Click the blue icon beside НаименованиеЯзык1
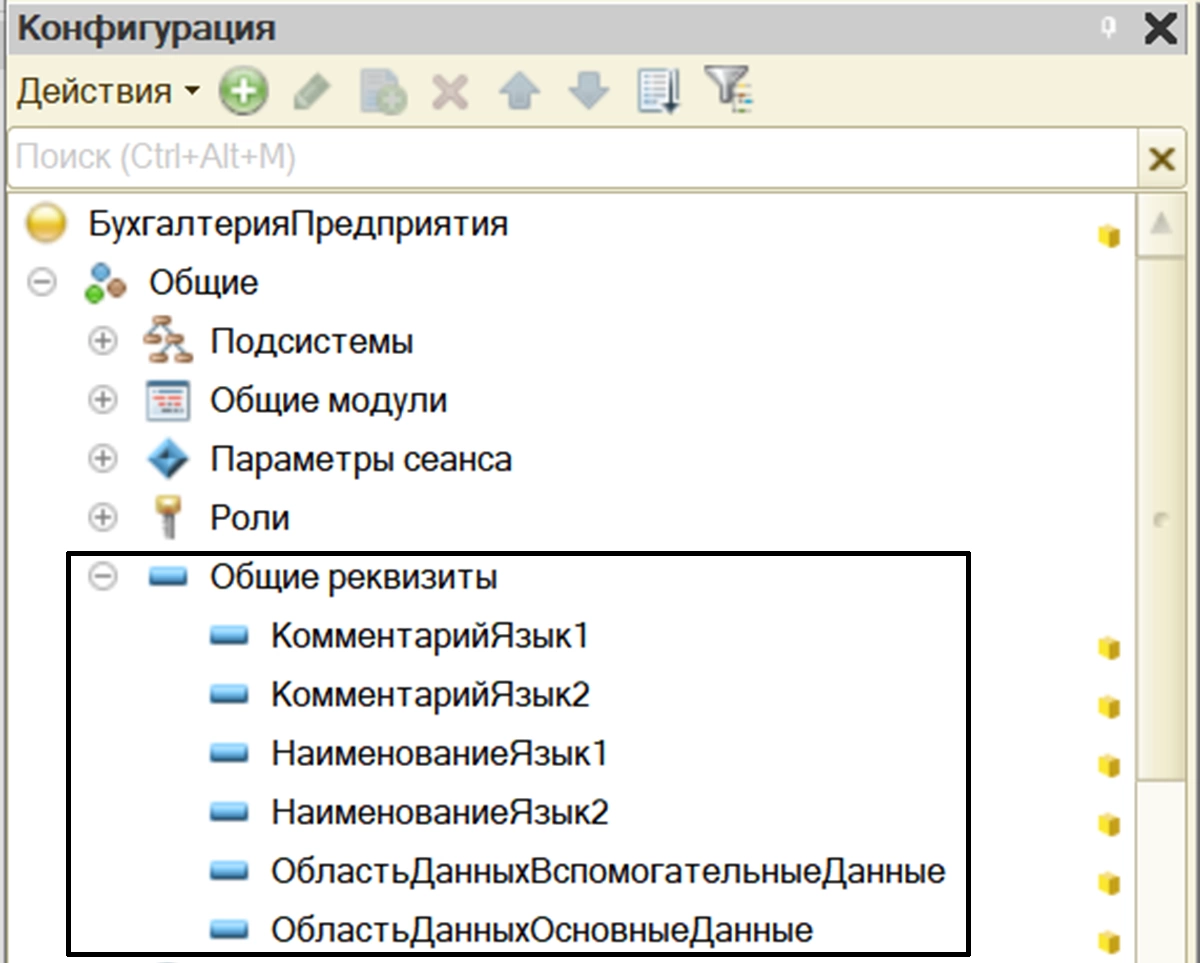 (229, 755)
